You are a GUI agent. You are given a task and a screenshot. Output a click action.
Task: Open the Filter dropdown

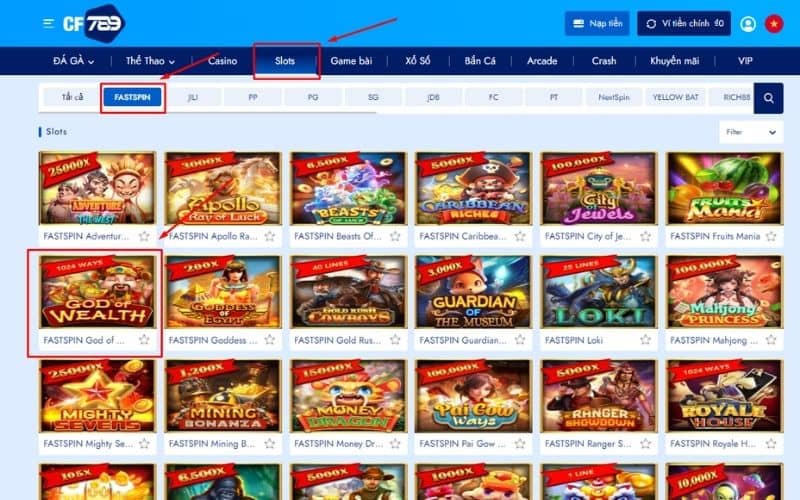751,132
